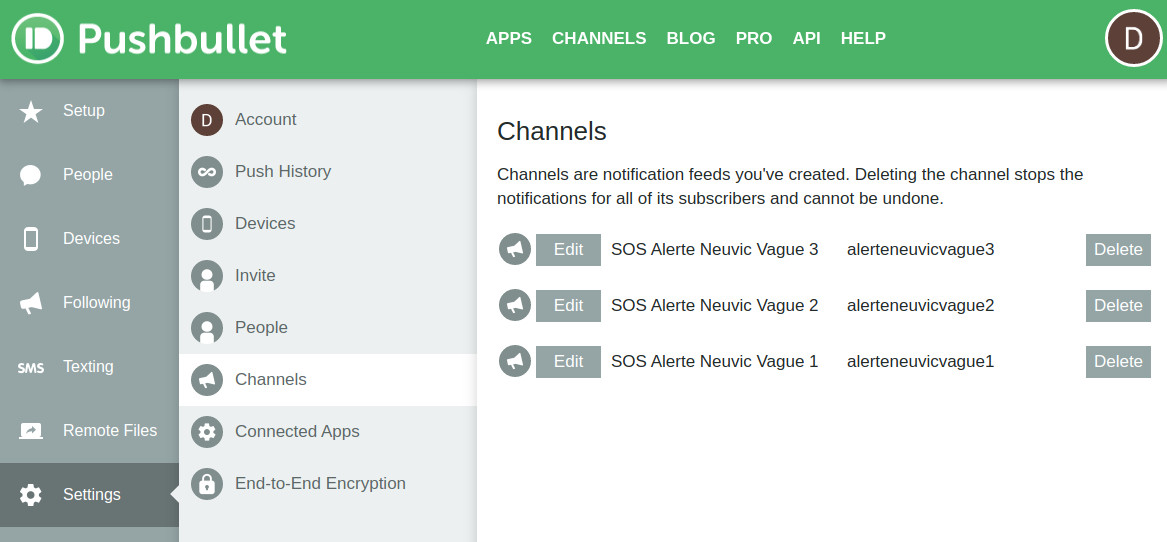Screen dimensions: 1167x542
Task: Open the user avatar in top-right corner
Action: pyautogui.click(x=1133, y=39)
